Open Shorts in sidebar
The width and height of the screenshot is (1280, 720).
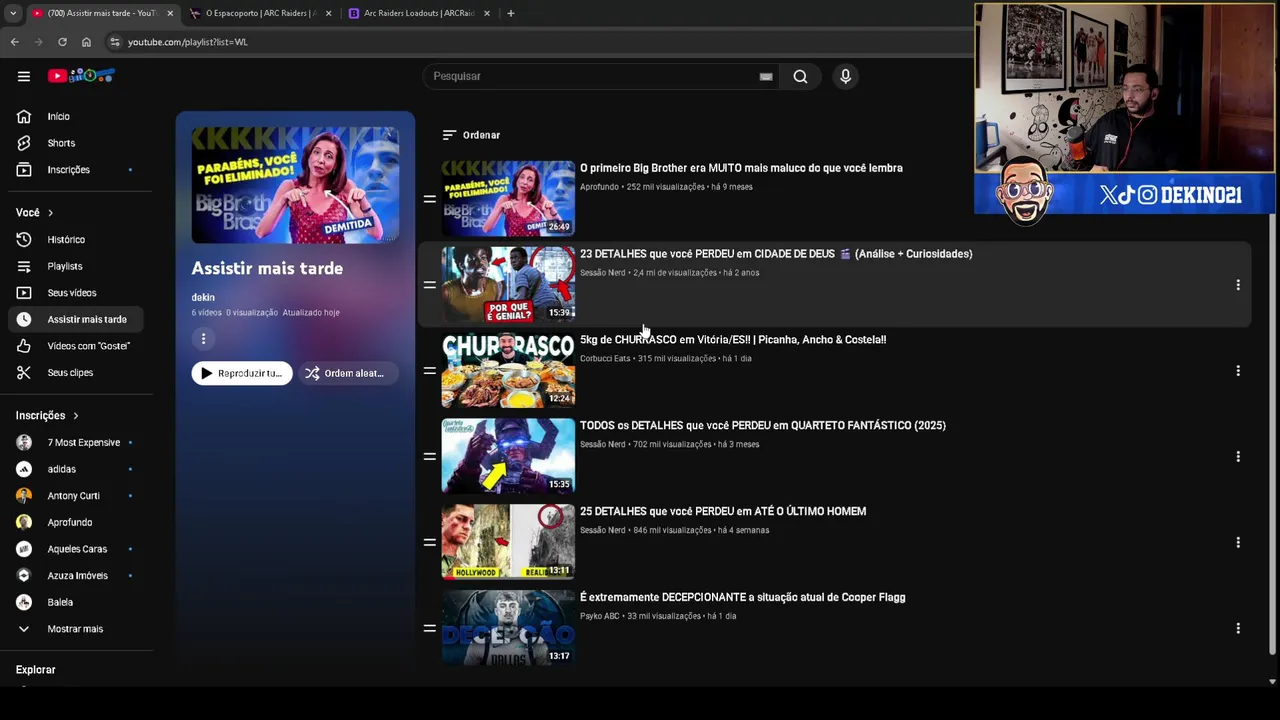click(78, 143)
